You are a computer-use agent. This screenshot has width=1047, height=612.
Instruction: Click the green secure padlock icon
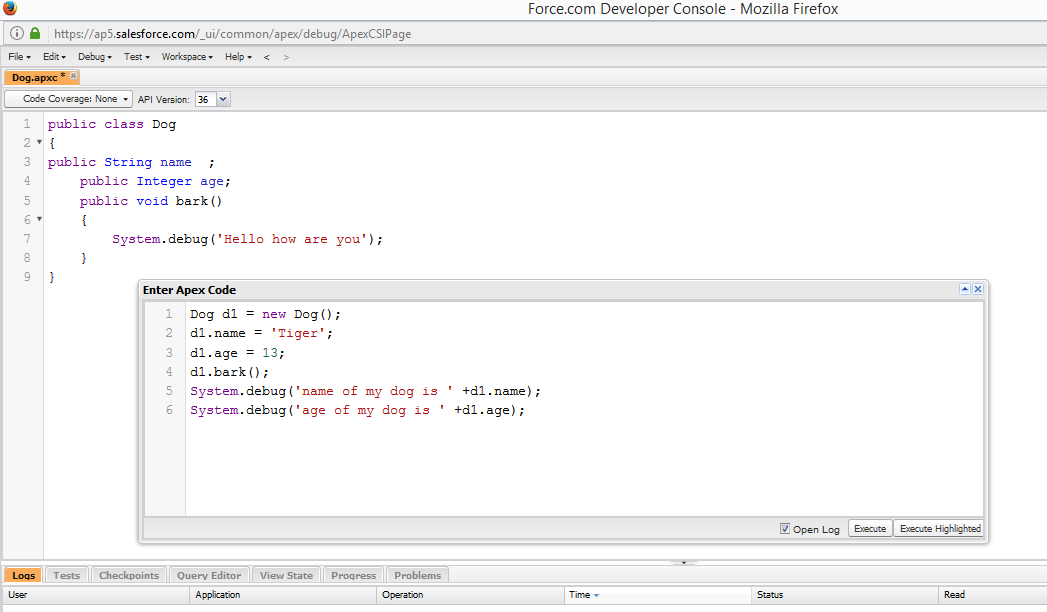coord(35,34)
